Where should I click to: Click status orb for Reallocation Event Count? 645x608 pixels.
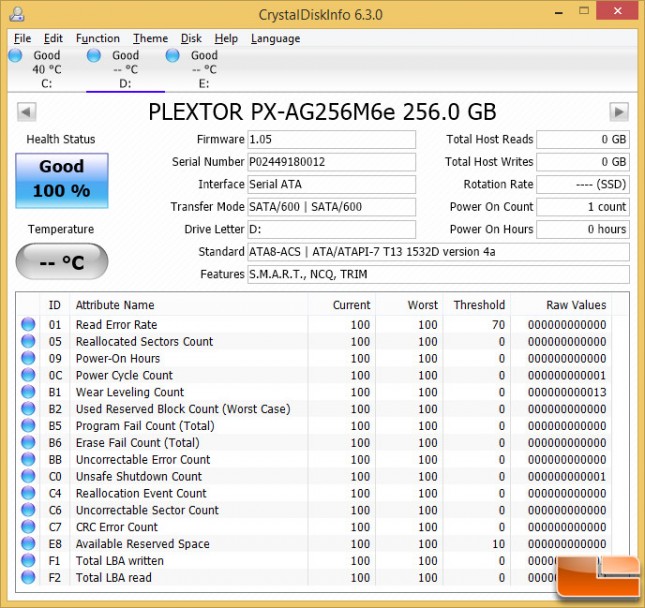coord(28,493)
